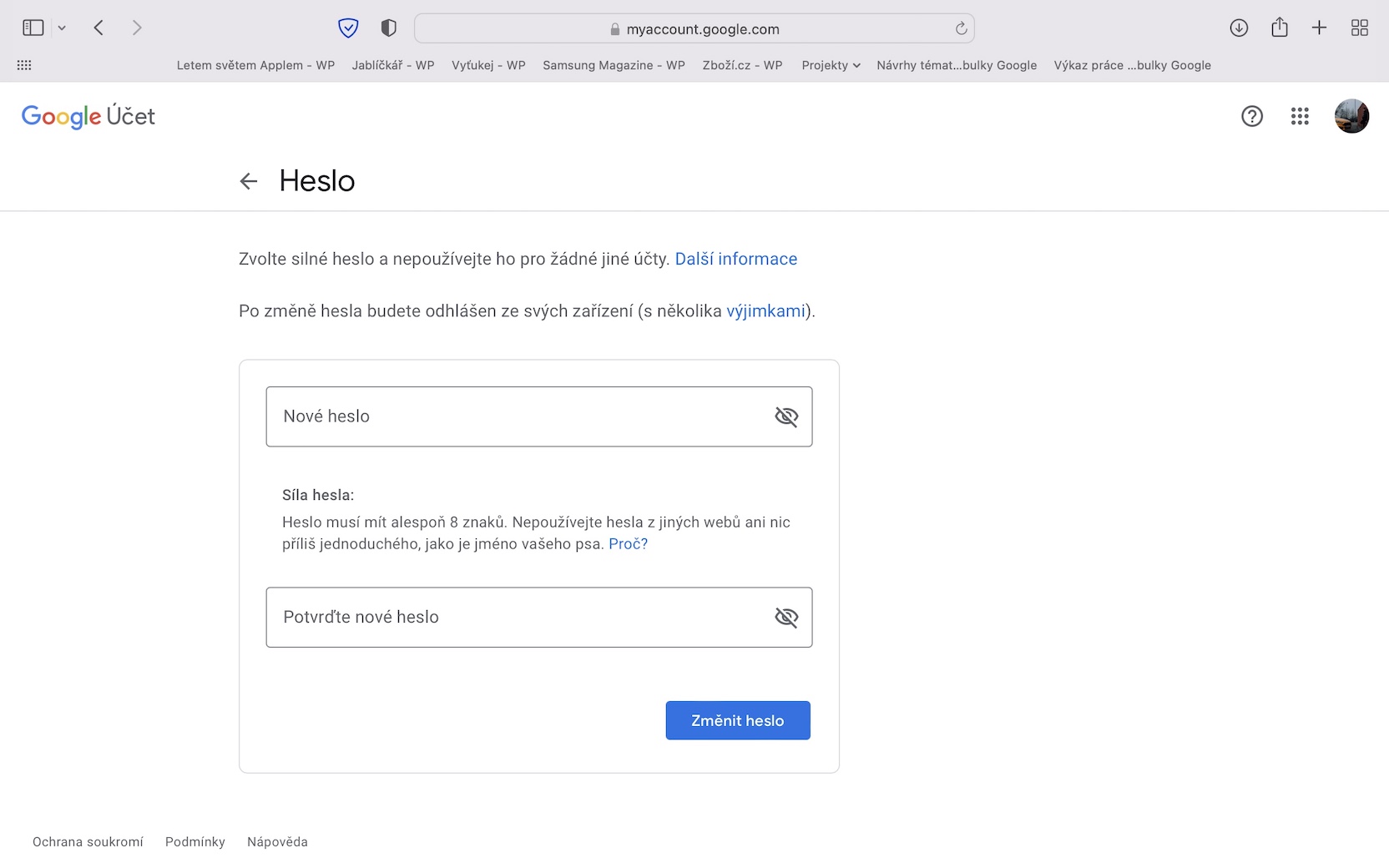
Task: Expand the Projekty bookmarks folder
Action: [831, 65]
